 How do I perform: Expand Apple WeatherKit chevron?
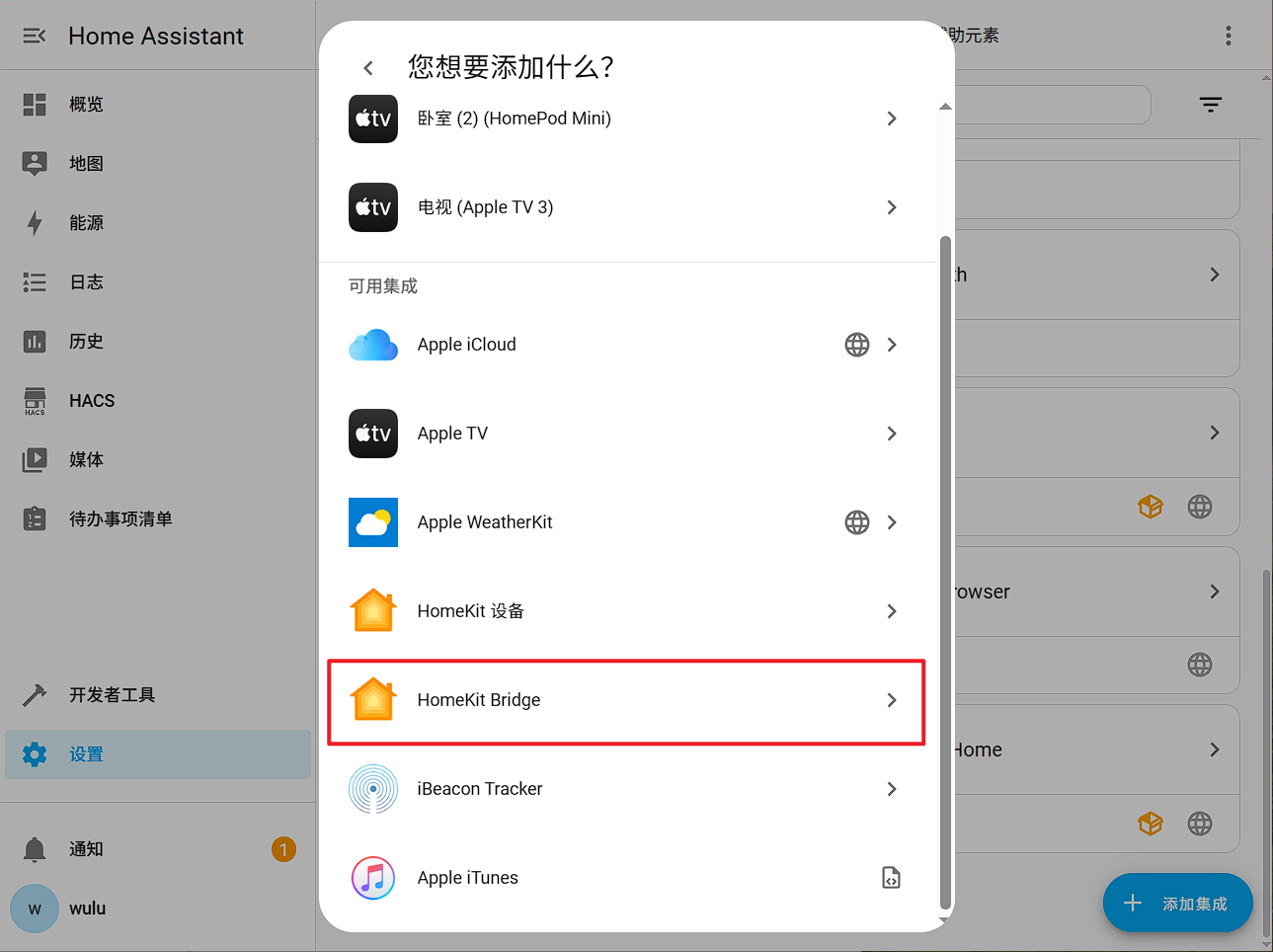point(892,522)
